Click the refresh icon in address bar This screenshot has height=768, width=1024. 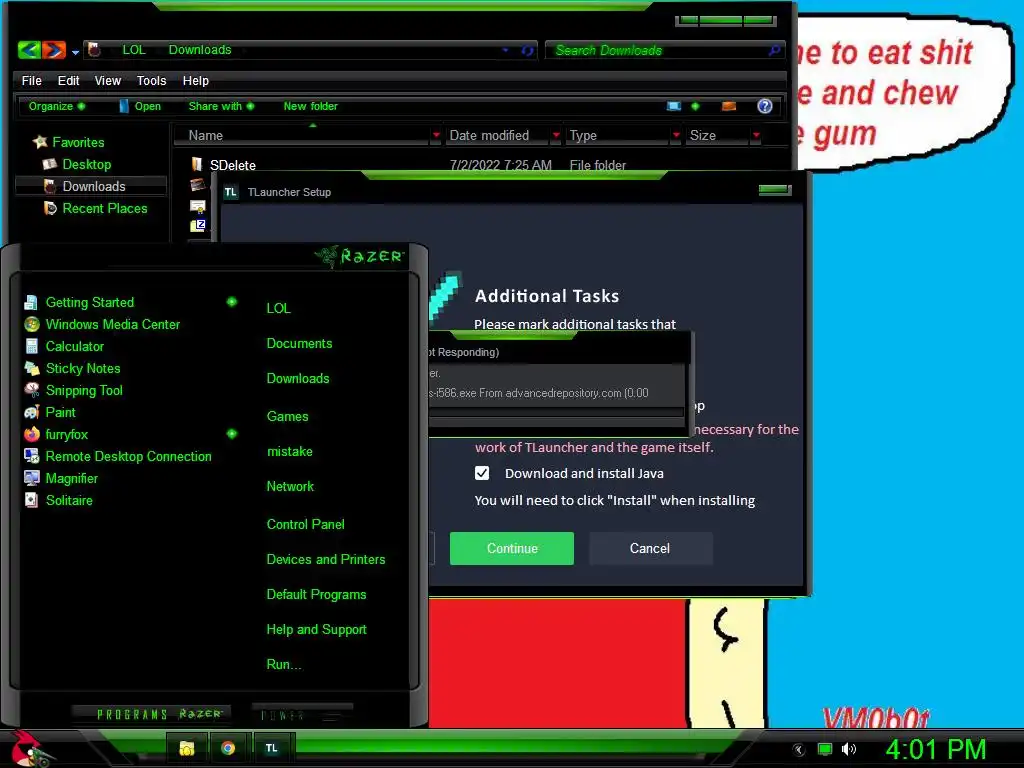pyautogui.click(x=527, y=50)
